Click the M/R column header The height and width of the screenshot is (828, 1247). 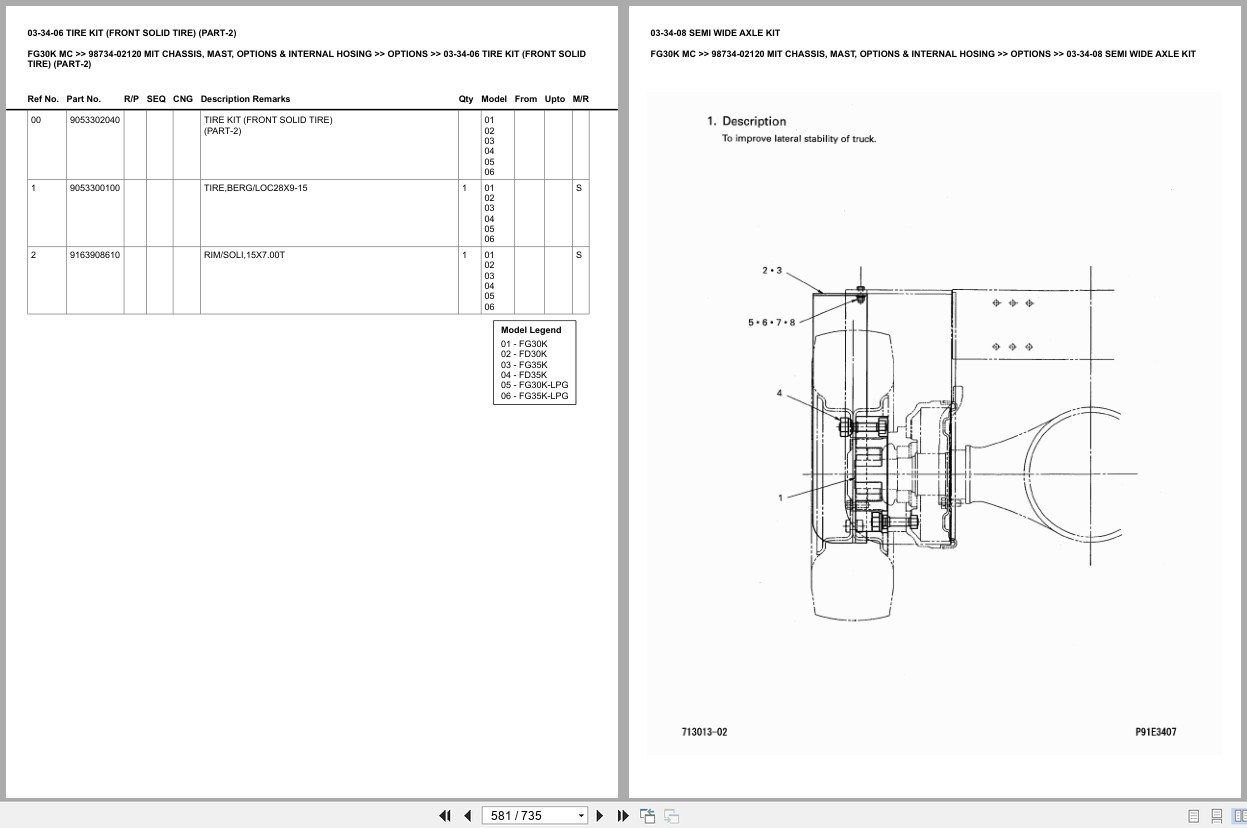click(x=581, y=99)
